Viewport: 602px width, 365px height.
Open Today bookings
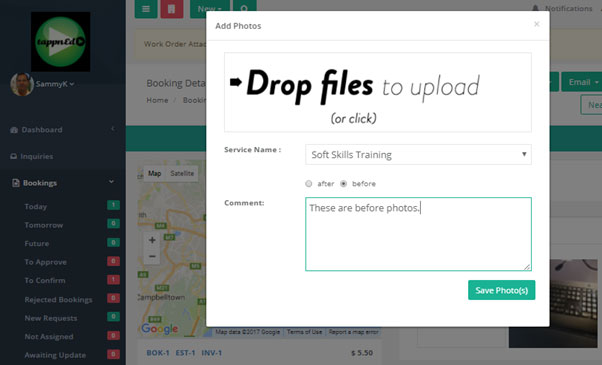(36, 206)
